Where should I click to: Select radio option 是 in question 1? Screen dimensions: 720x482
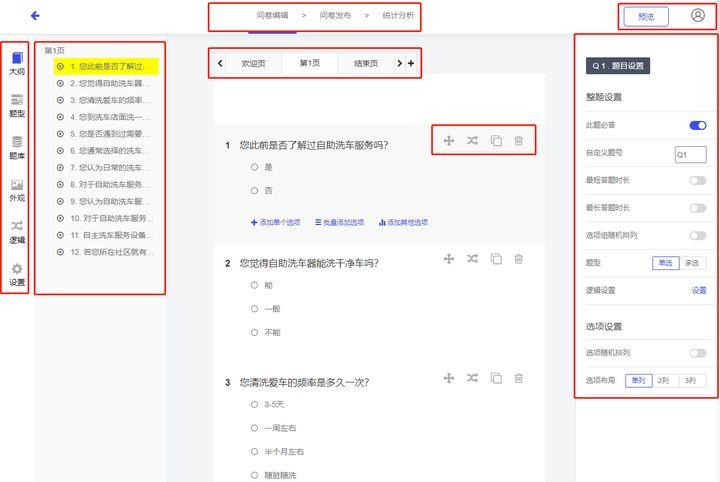[254, 167]
